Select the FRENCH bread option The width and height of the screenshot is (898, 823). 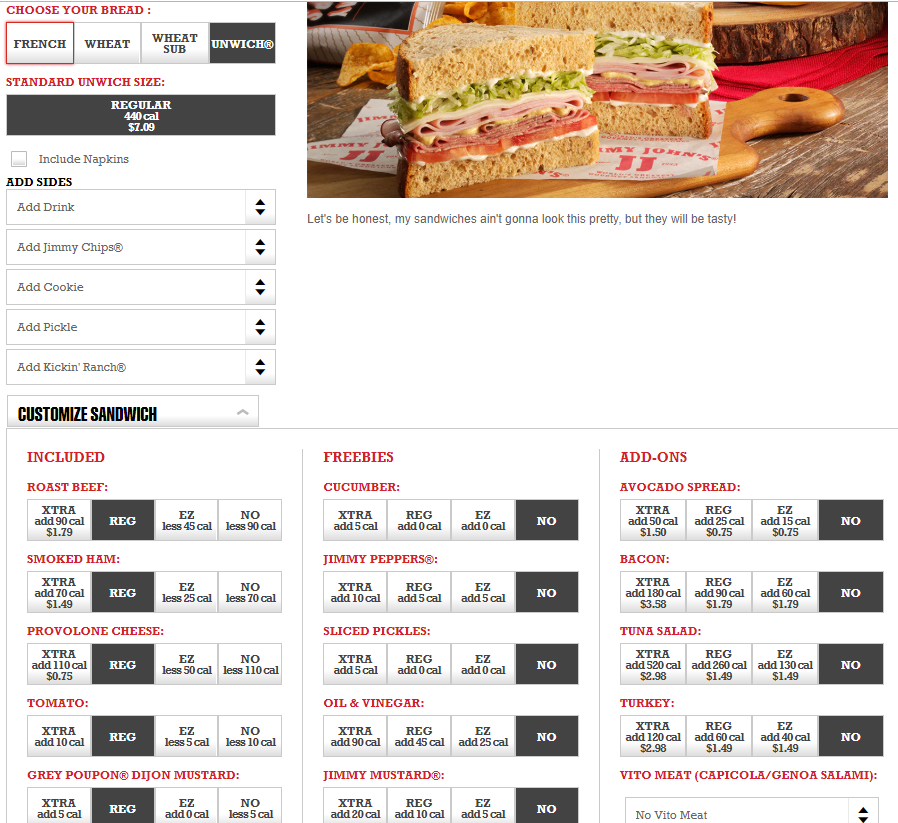click(39, 43)
